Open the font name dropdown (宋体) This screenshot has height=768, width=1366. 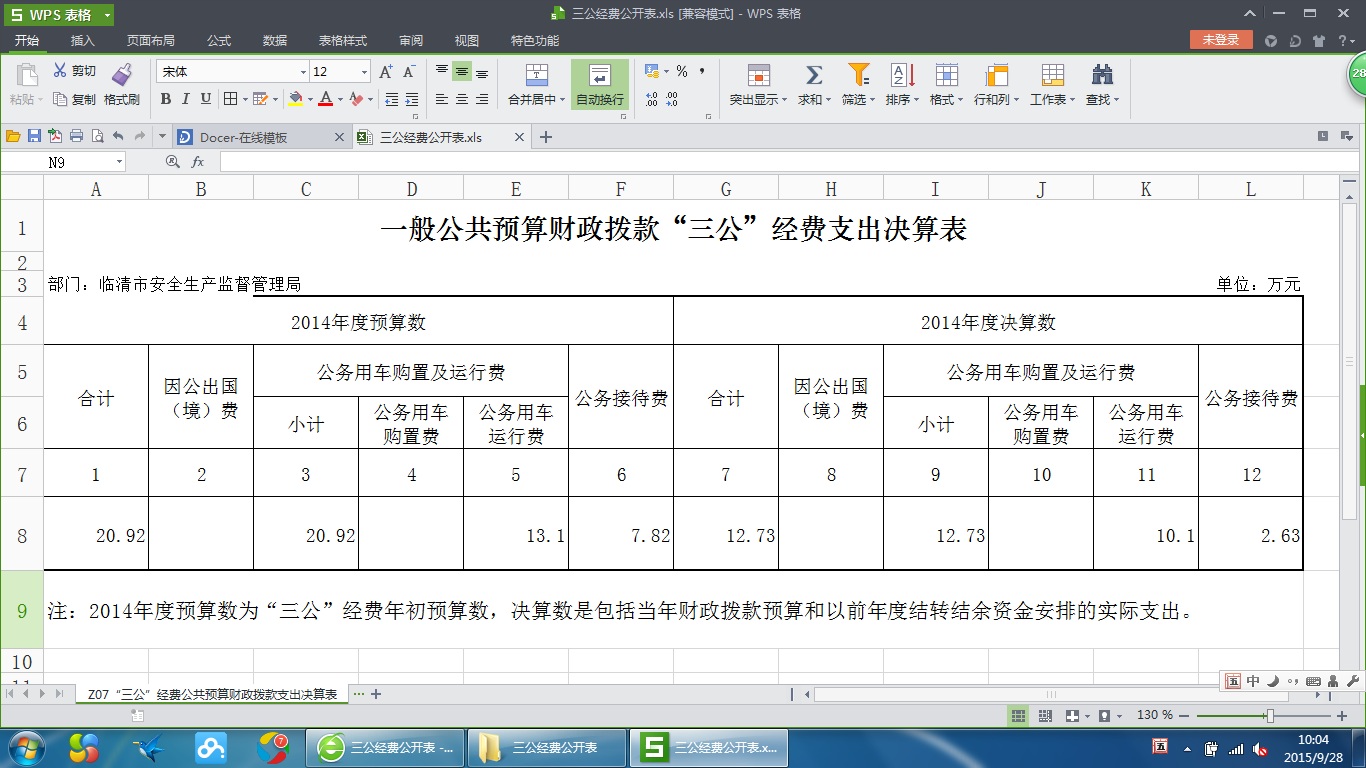pyautogui.click(x=303, y=72)
